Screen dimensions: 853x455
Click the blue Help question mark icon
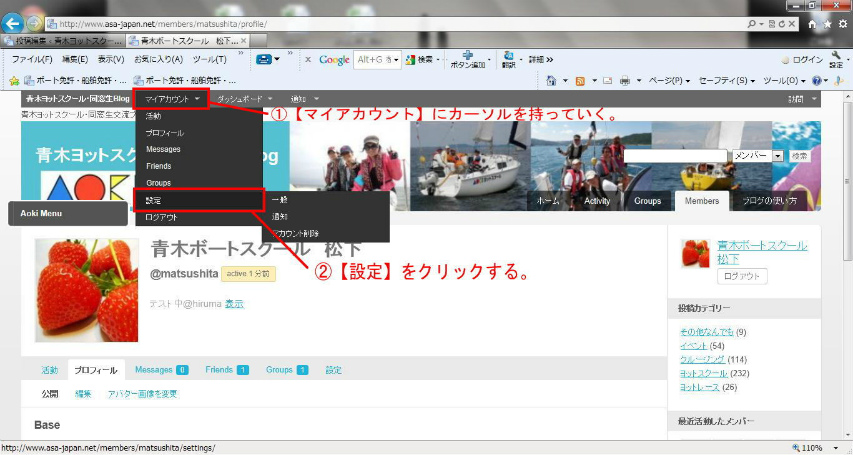pos(816,81)
